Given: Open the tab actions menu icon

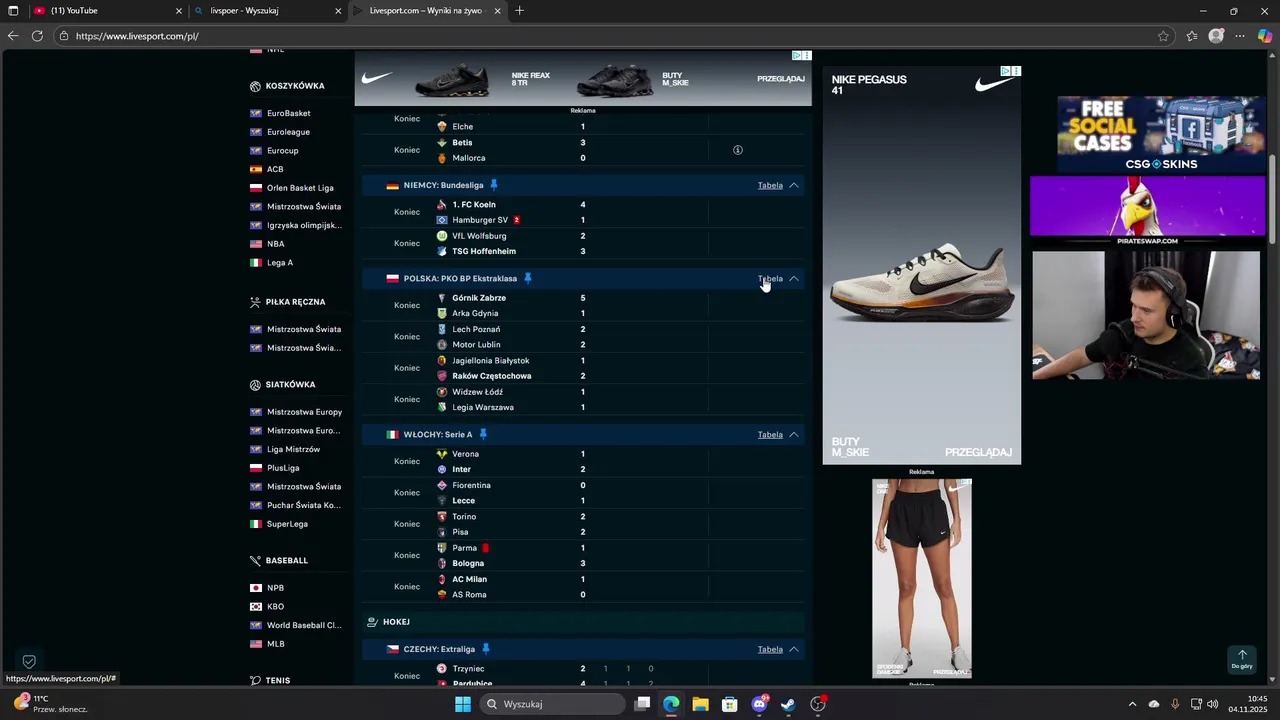Looking at the screenshot, I should tap(13, 11).
